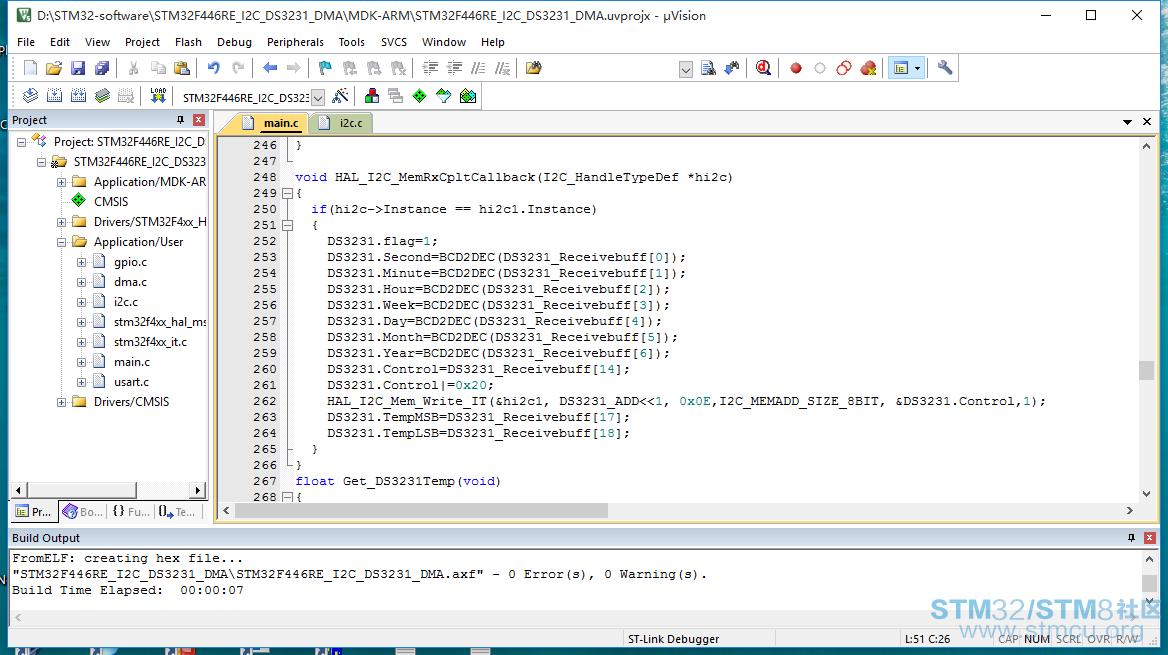1168x655 pixels.
Task: Expand Application/MDK-ARM folder
Action: click(x=62, y=182)
